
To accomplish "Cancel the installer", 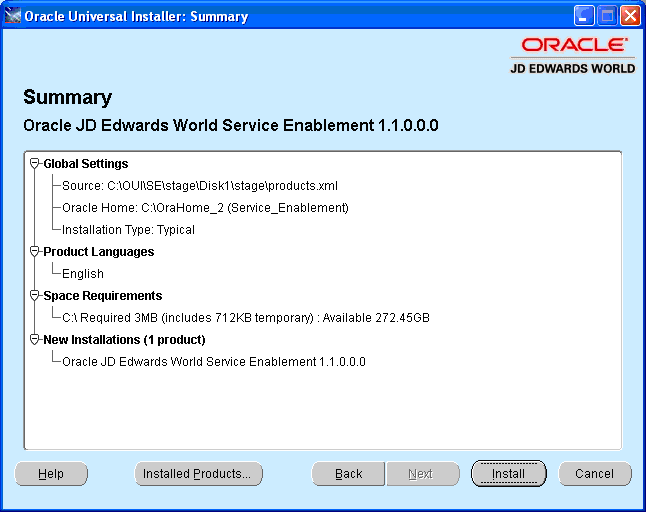I will [595, 474].
